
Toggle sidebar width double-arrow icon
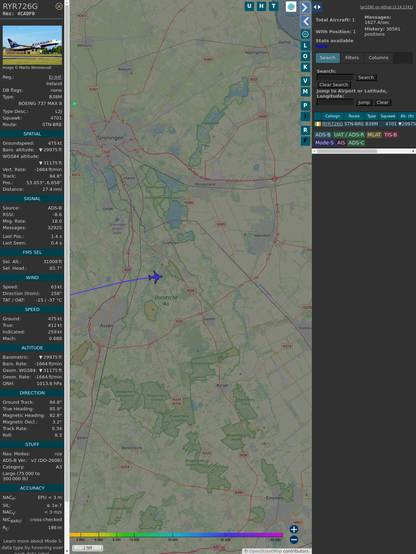pos(317,7)
